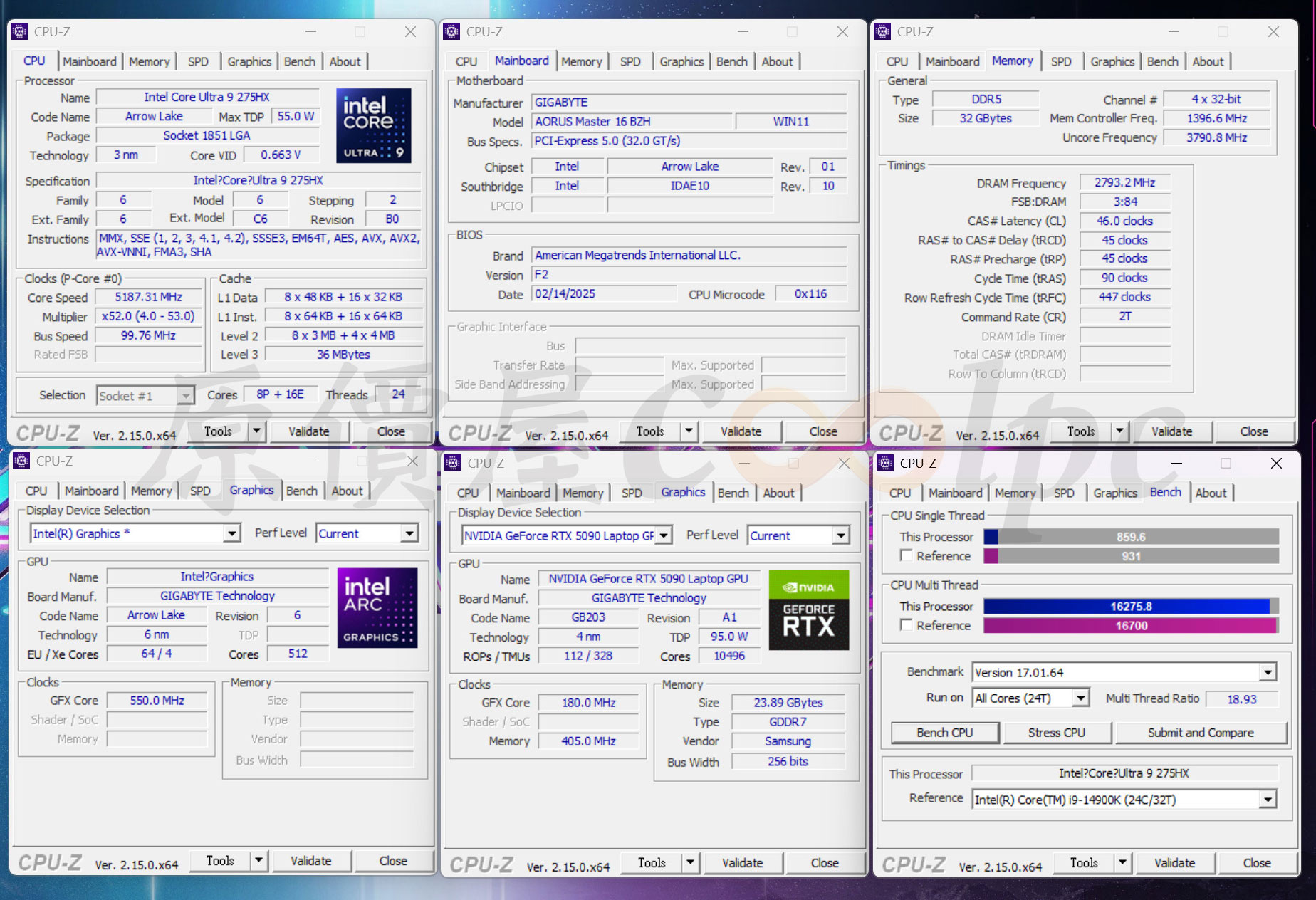The image size is (1316, 900).
Task: Click the Intel Arc Graphics logo
Action: tap(377, 607)
